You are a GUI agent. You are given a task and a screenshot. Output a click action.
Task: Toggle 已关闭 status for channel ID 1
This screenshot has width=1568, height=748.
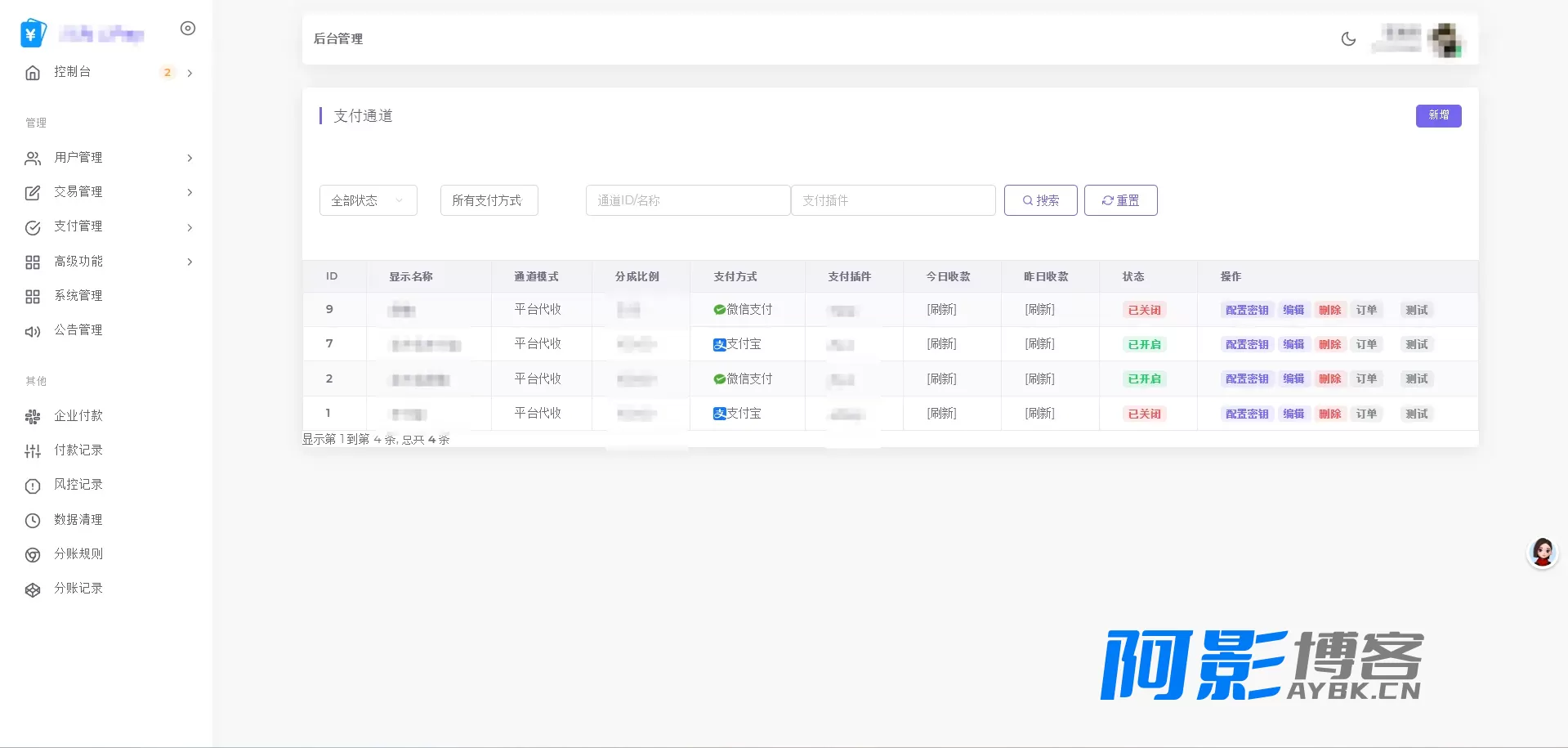tap(1144, 414)
